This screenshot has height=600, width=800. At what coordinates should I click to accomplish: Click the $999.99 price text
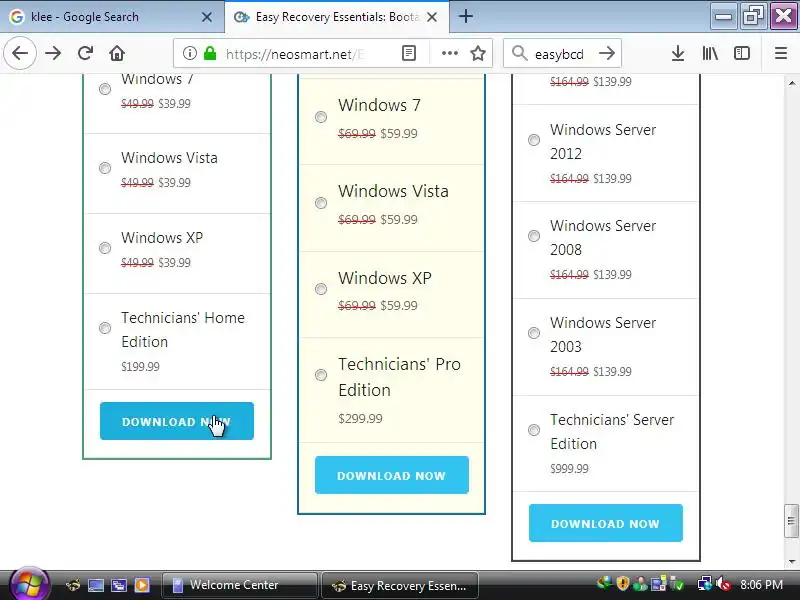[x=569, y=468]
